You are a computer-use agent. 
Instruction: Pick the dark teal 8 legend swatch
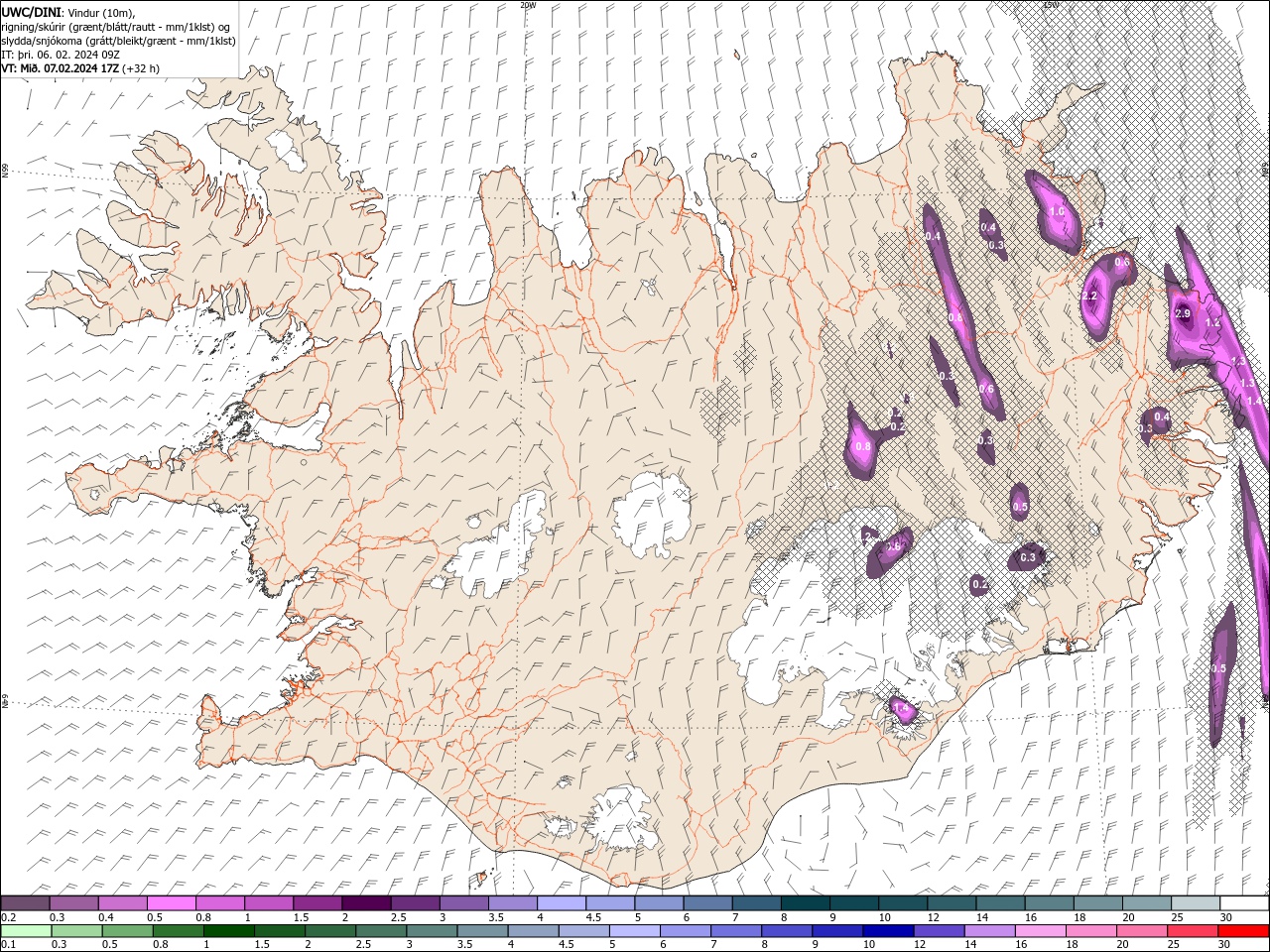805,902
